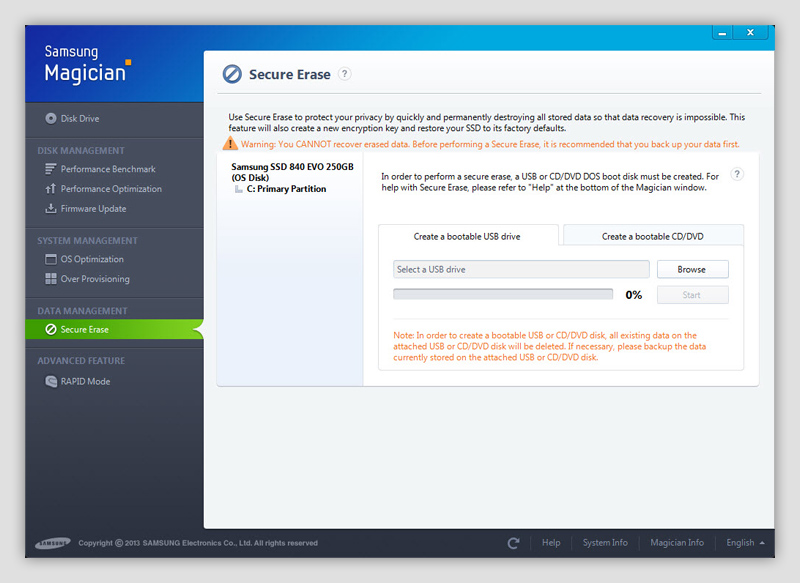Click the Firmware Update download icon
The image size is (800, 583).
(x=51, y=209)
